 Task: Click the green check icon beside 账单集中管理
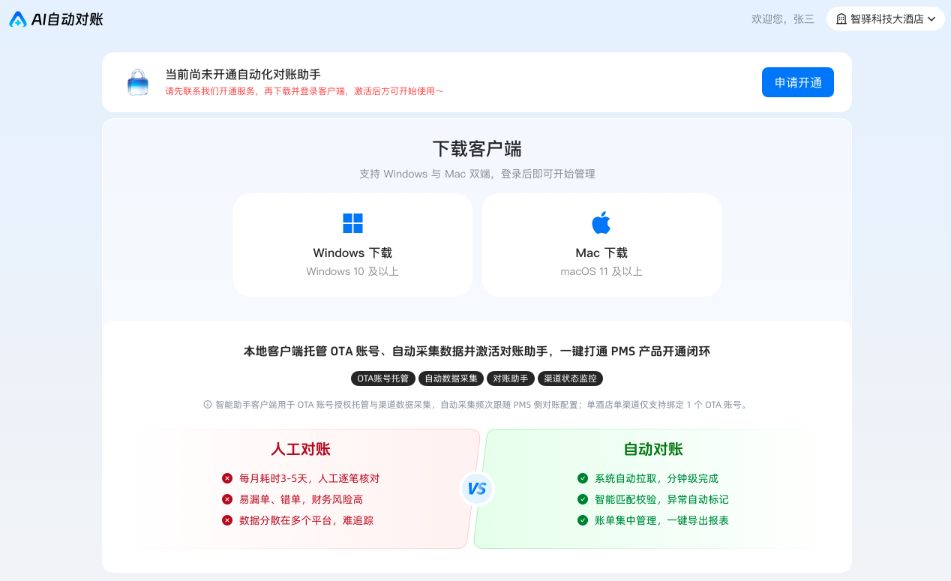[x=582, y=520]
